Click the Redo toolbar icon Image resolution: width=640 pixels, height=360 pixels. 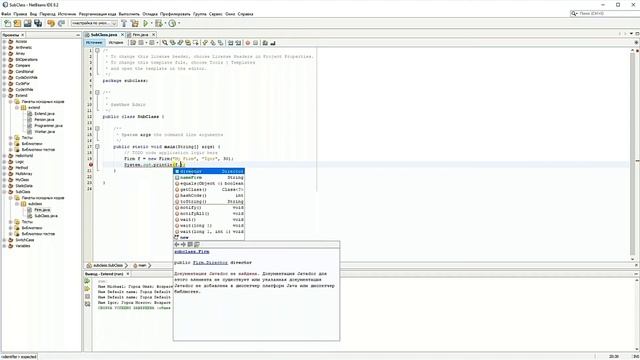pyautogui.click(x=61, y=24)
